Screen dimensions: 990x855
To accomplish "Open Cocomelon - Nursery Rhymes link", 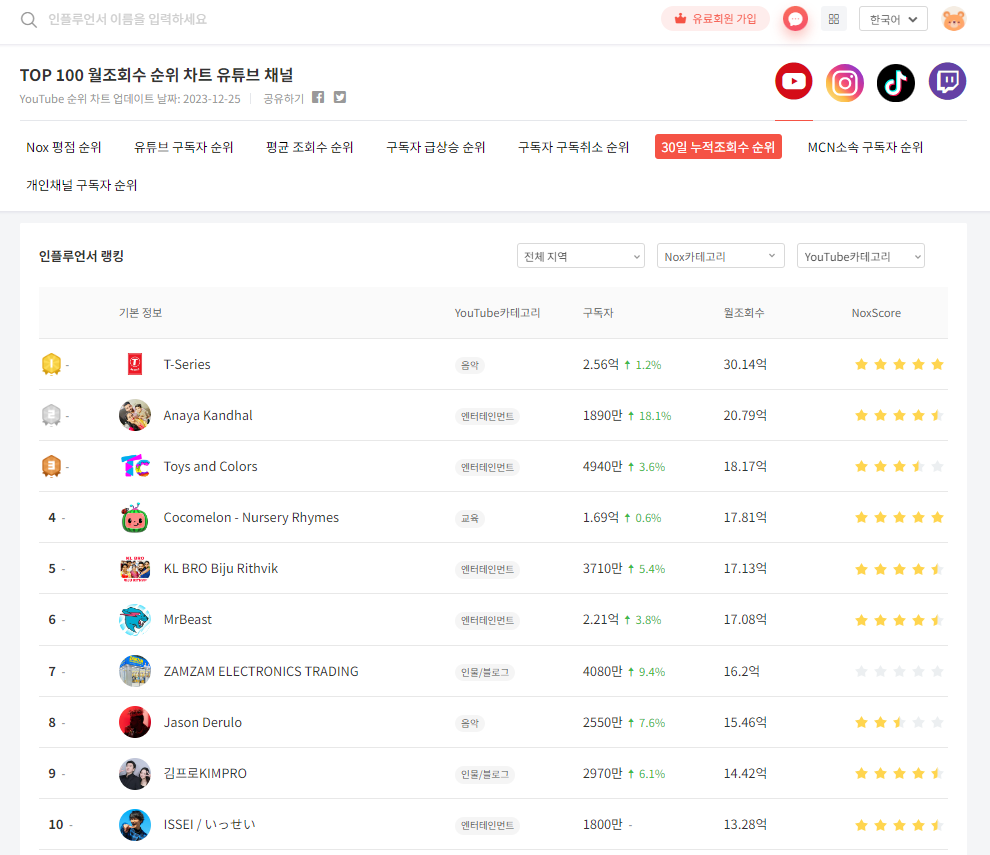I will pyautogui.click(x=251, y=518).
